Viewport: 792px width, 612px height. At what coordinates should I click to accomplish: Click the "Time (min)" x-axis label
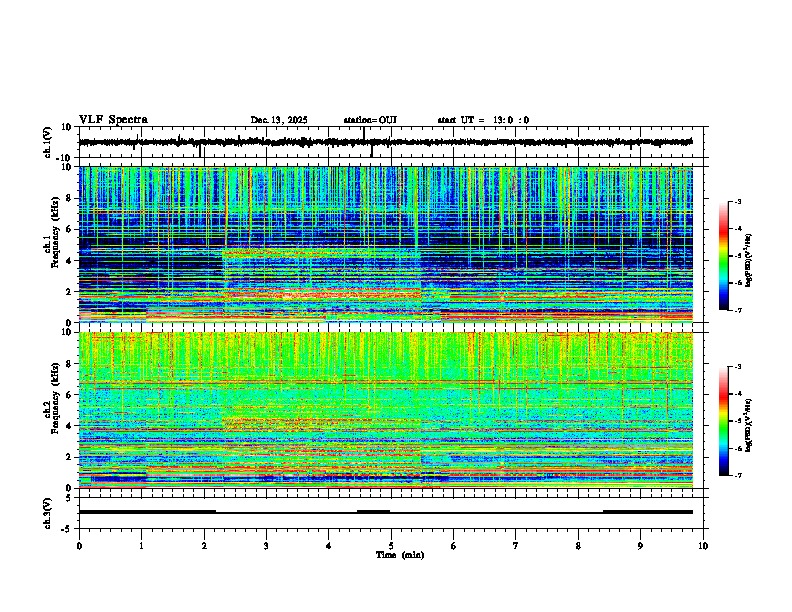tap(400, 555)
